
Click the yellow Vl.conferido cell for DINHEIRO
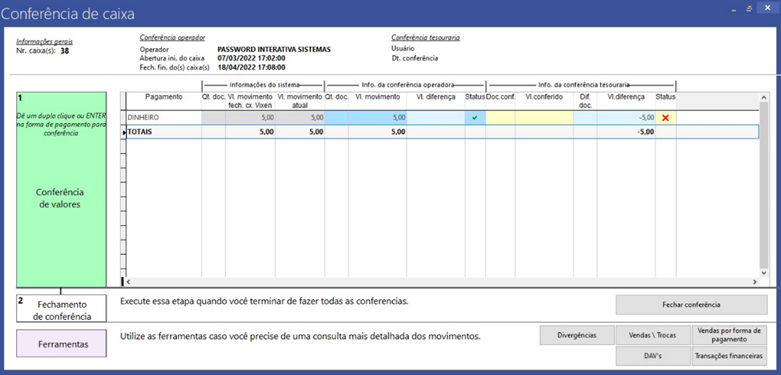pyautogui.click(x=544, y=118)
